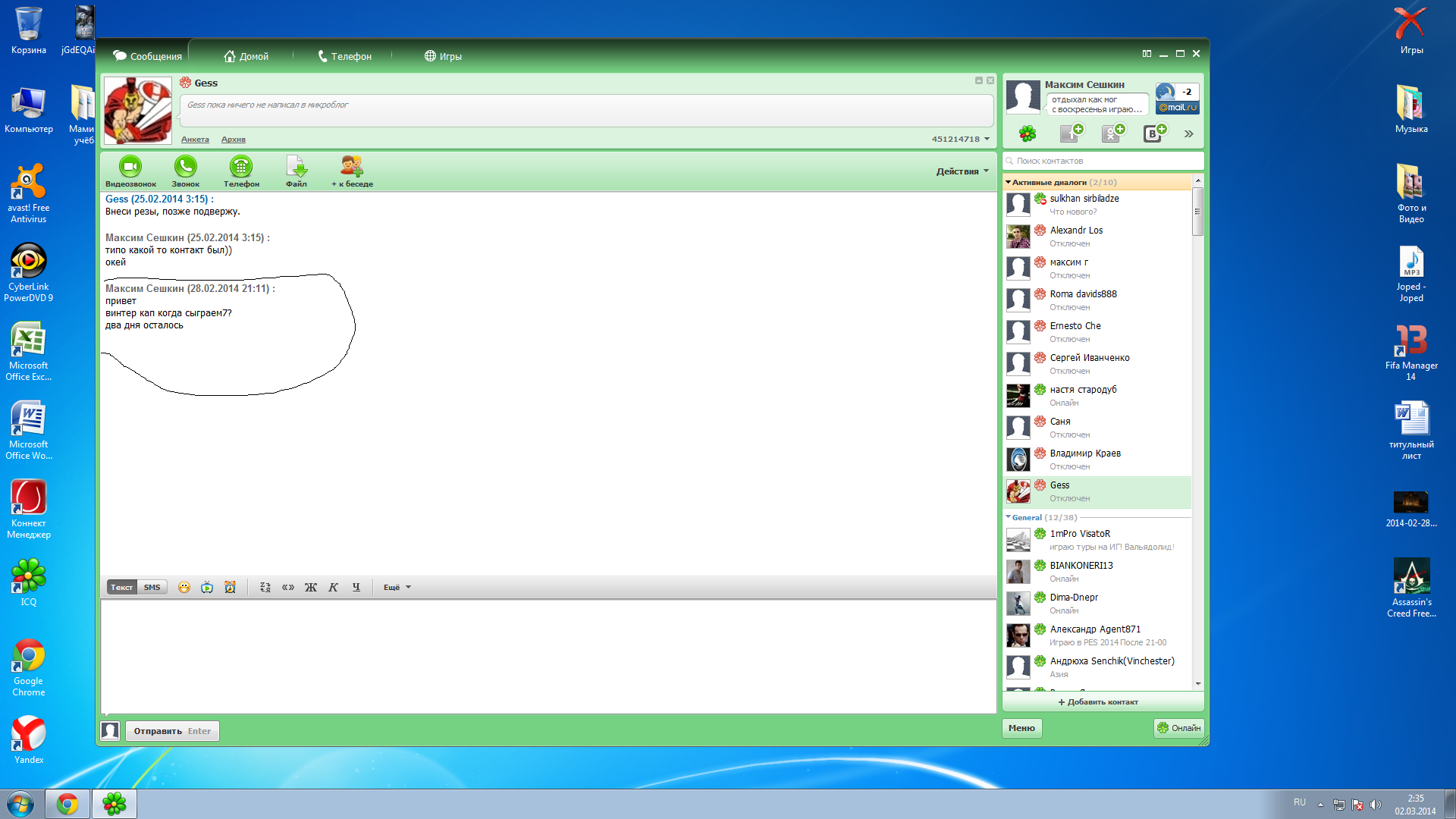Toggle italic К text formatting
This screenshot has width=1456, height=819.
click(x=333, y=587)
